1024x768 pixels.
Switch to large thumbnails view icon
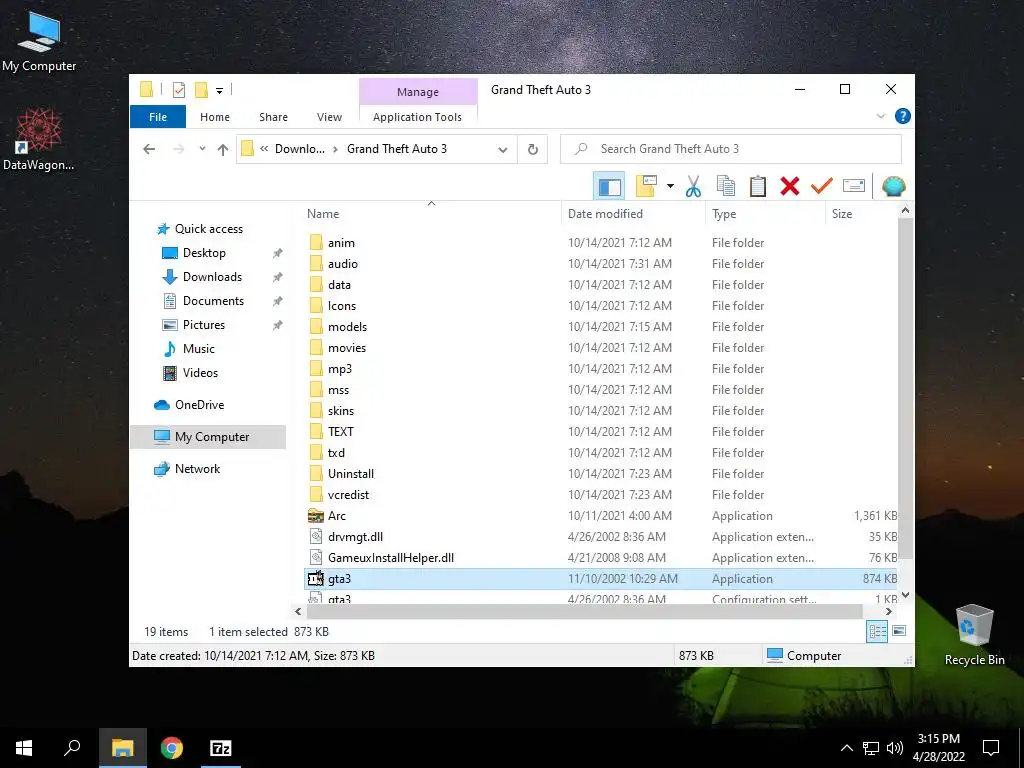[899, 631]
